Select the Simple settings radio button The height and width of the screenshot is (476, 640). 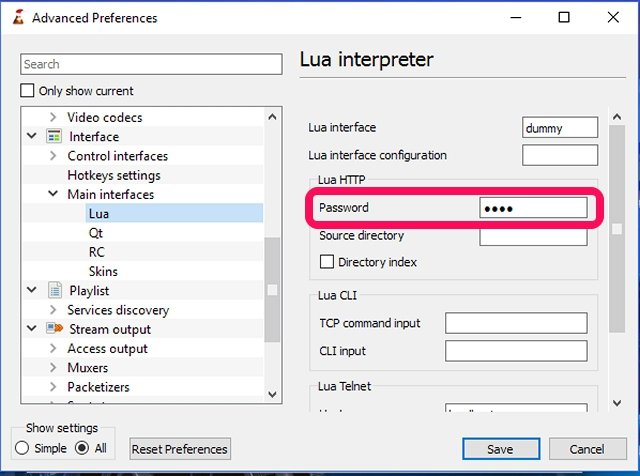point(22,449)
